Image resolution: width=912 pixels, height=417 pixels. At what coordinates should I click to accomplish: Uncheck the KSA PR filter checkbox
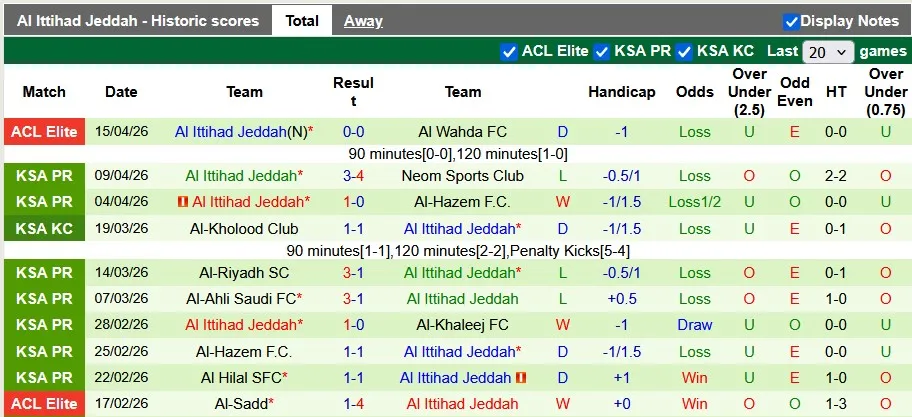click(x=602, y=51)
